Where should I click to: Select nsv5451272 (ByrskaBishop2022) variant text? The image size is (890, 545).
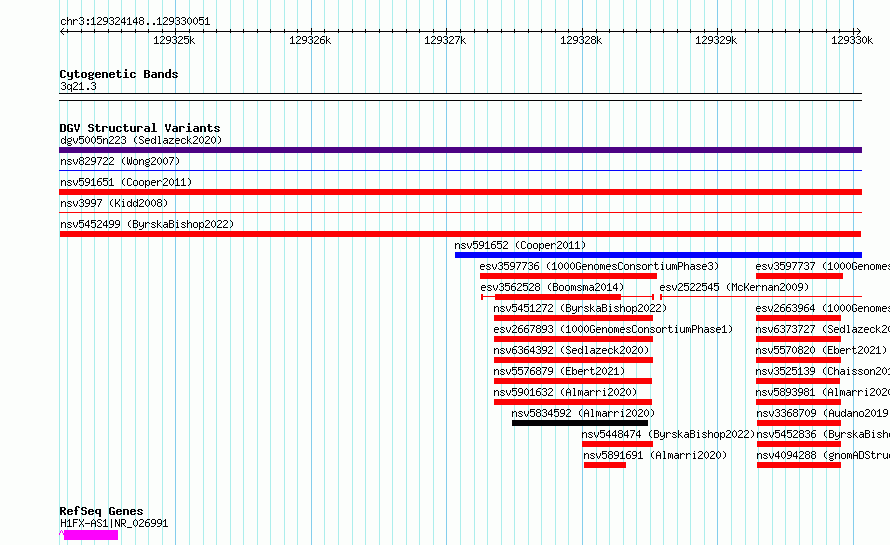coord(580,308)
